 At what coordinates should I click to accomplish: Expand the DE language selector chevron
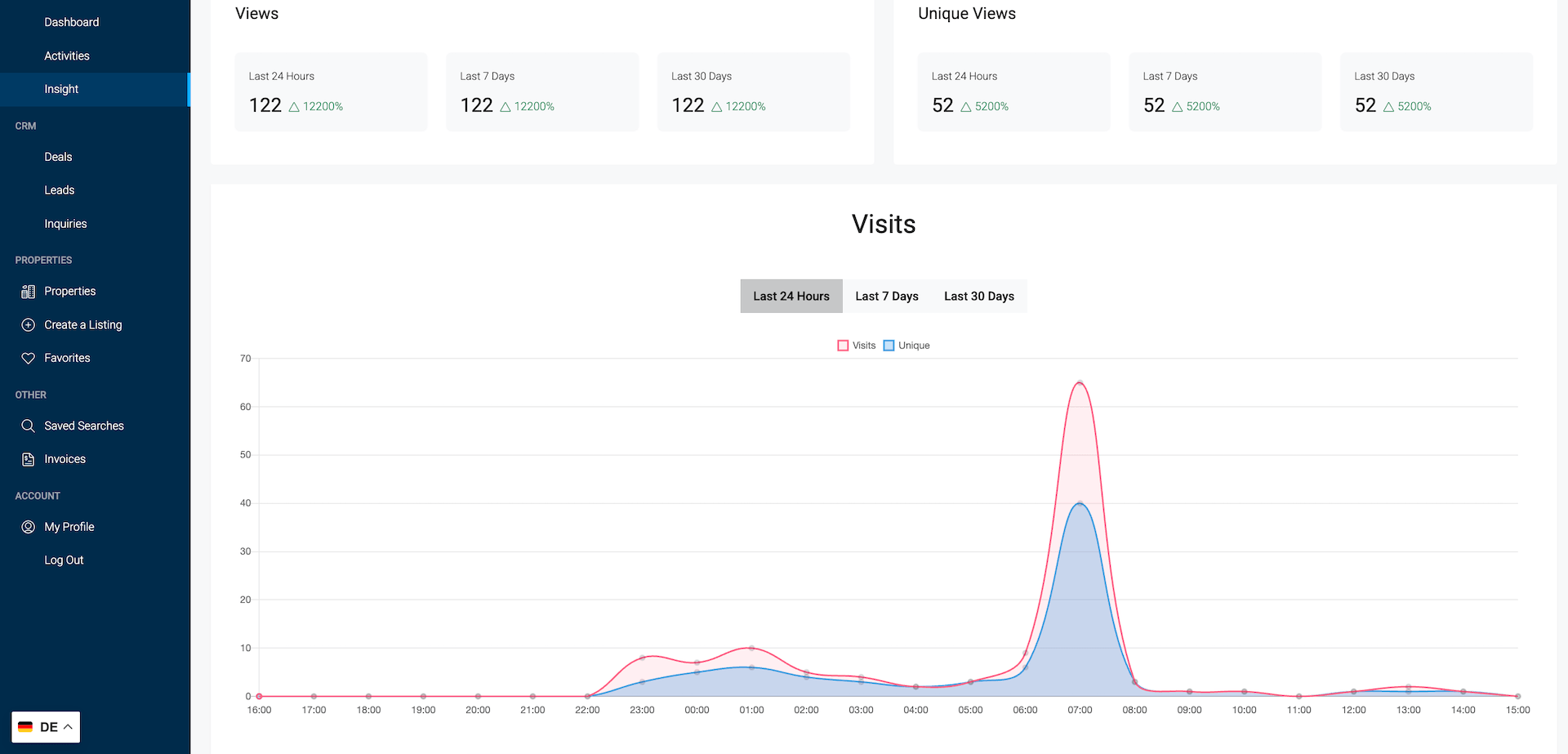68,727
